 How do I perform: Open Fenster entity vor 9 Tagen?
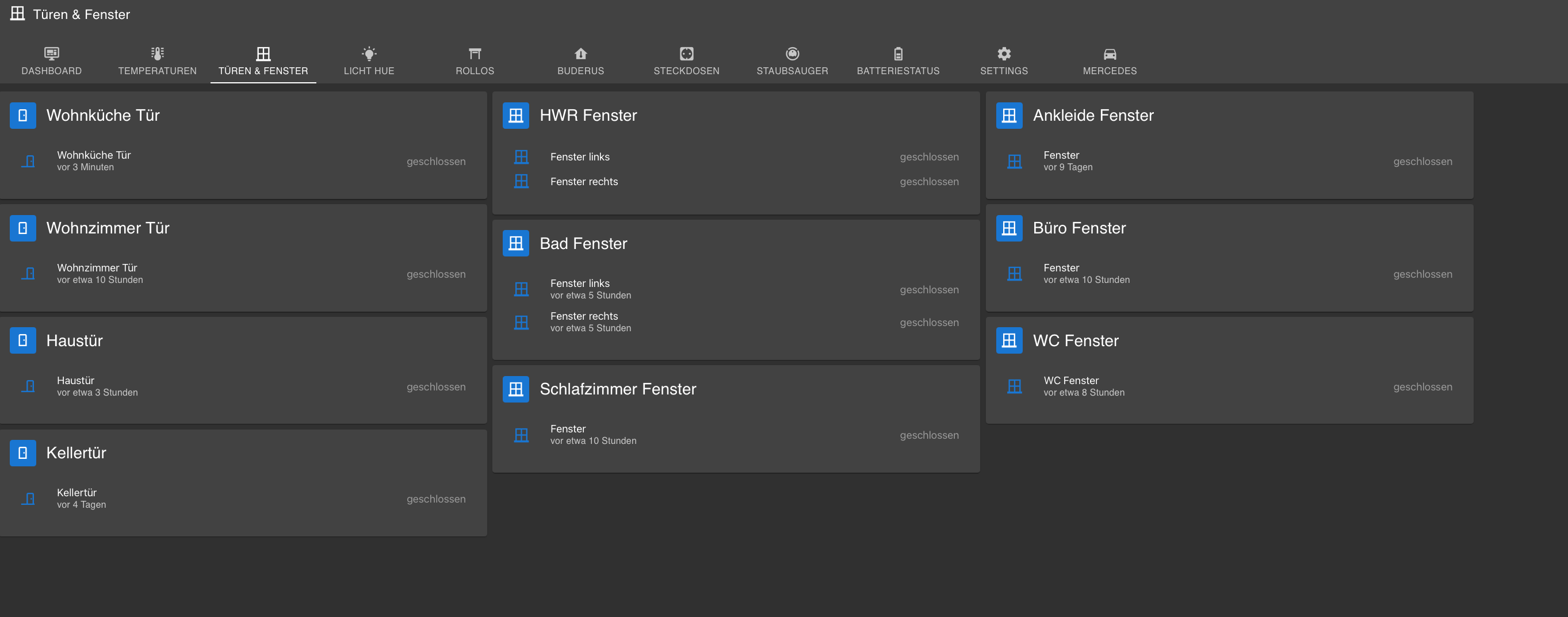(1230, 161)
